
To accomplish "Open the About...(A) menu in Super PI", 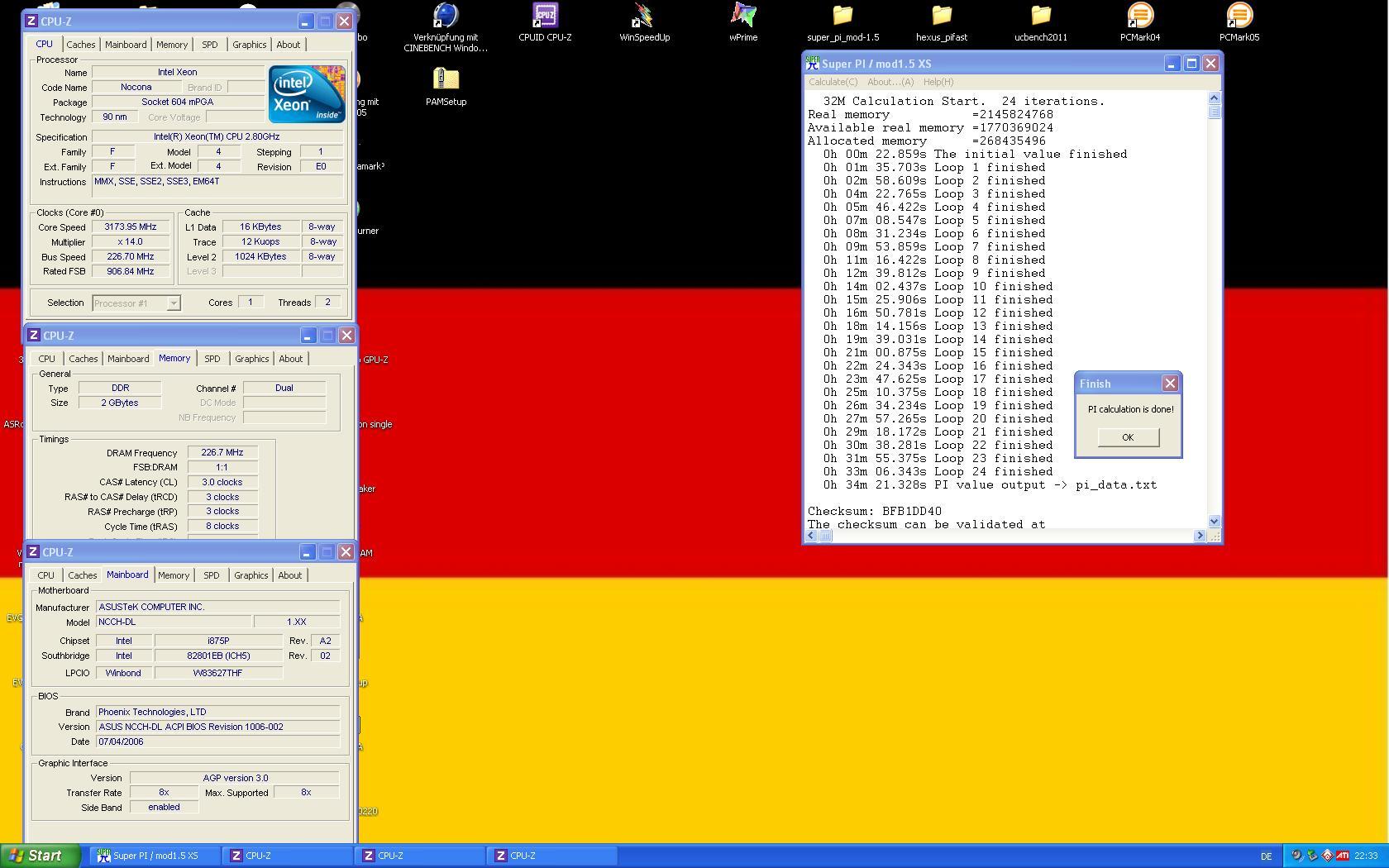I will click(x=890, y=82).
